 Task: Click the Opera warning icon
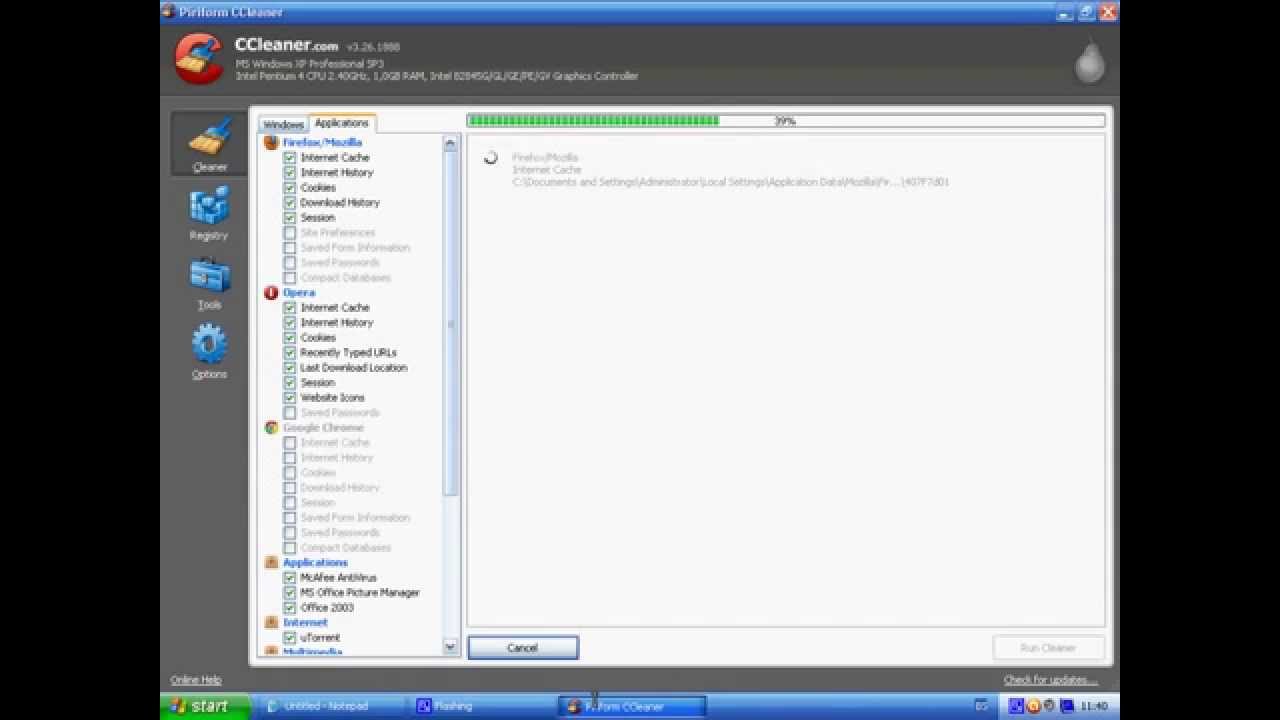coord(271,292)
